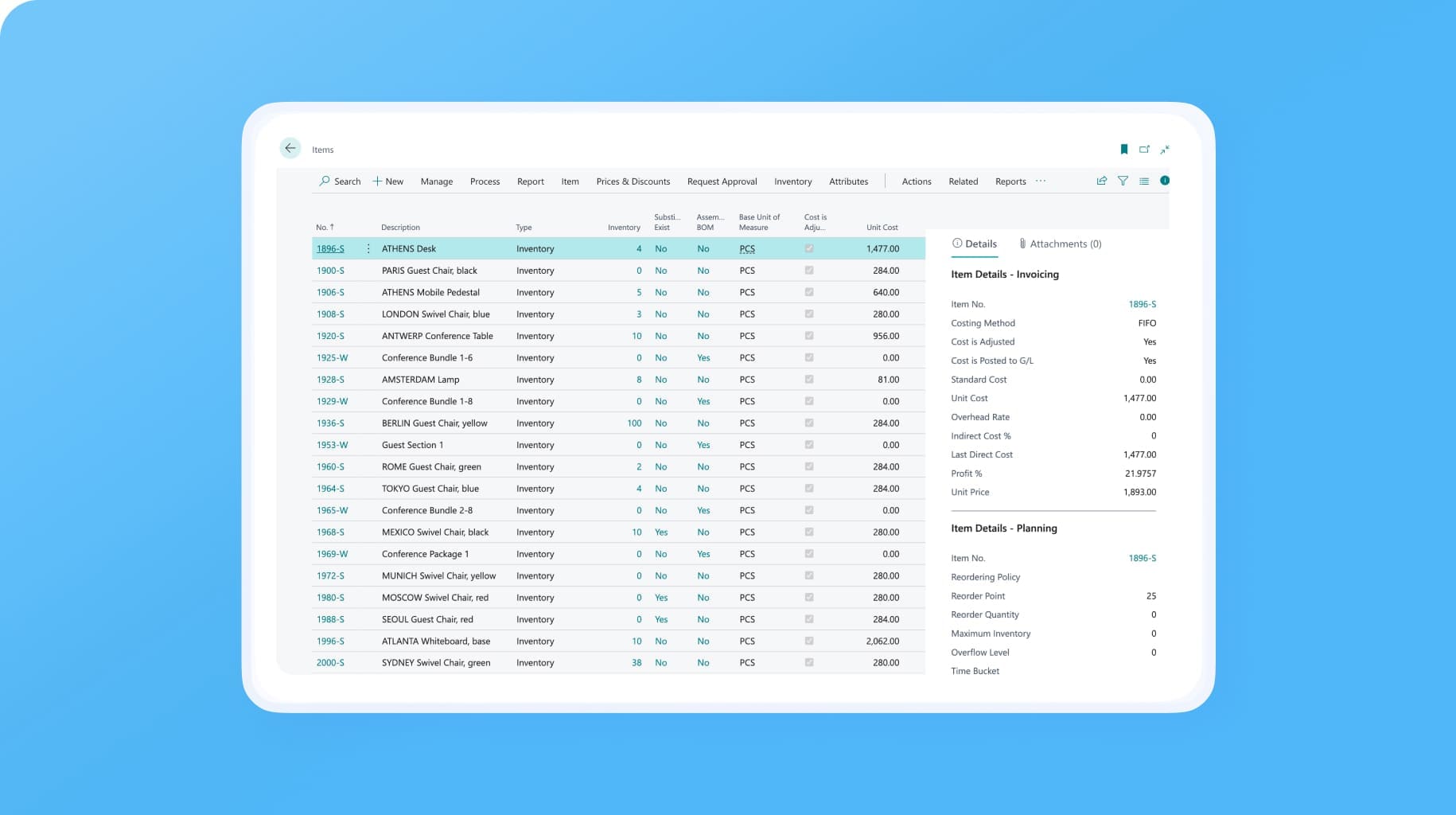Toggle Cost is Adjusted for ATHENS Mobile Pedestal
The image size is (1456, 815).
[809, 292]
